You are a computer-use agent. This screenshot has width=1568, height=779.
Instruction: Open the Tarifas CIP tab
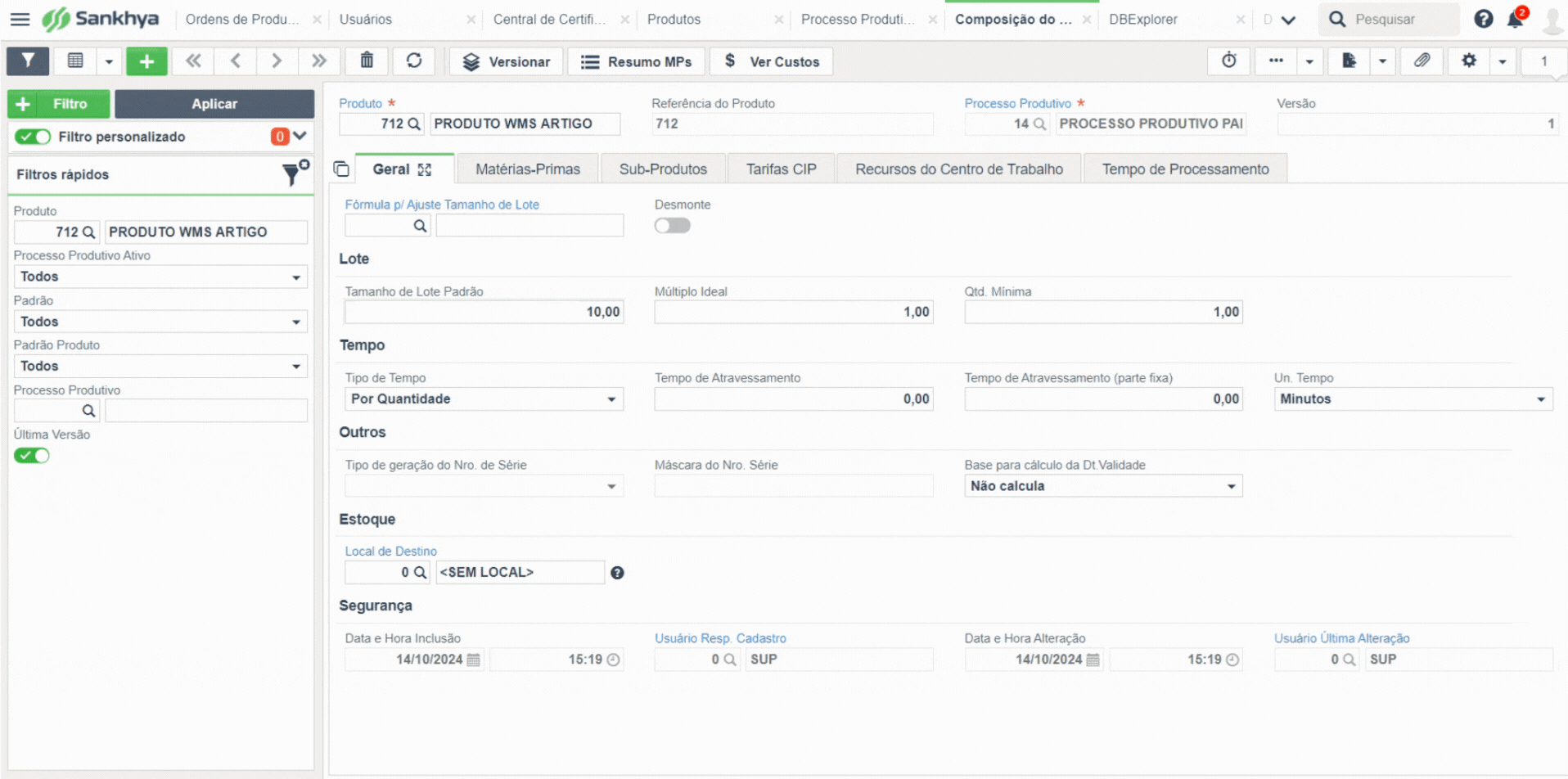pyautogui.click(x=782, y=169)
